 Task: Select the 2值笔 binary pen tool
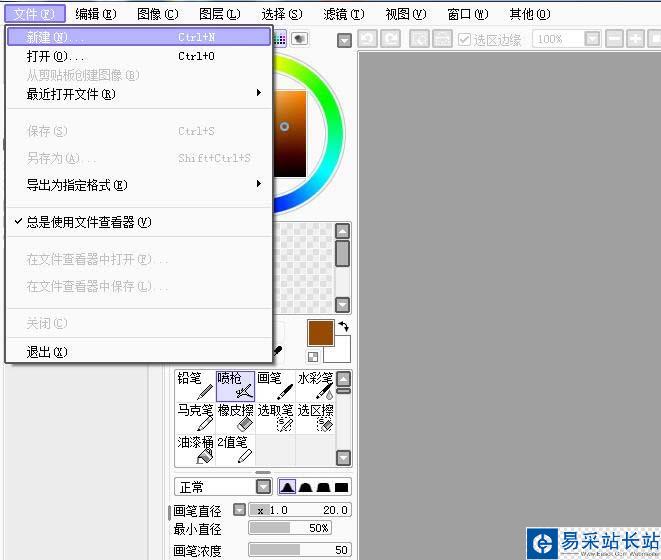[235, 450]
